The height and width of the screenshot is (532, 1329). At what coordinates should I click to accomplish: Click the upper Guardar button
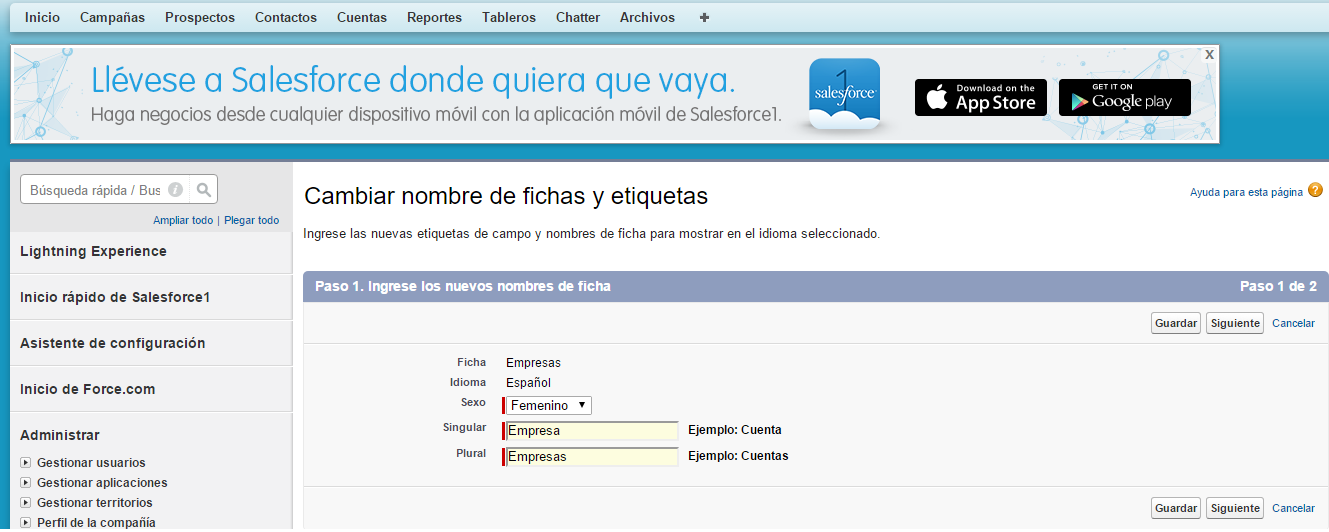[x=1176, y=323]
